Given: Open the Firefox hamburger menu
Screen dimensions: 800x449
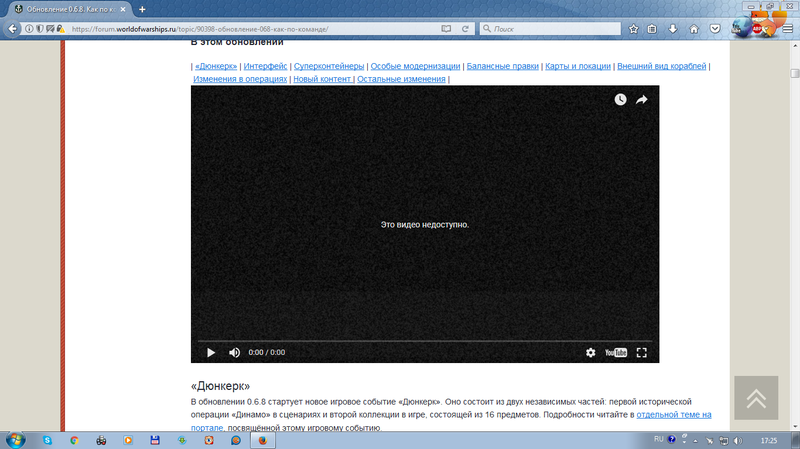Looking at the screenshot, I should [788, 29].
